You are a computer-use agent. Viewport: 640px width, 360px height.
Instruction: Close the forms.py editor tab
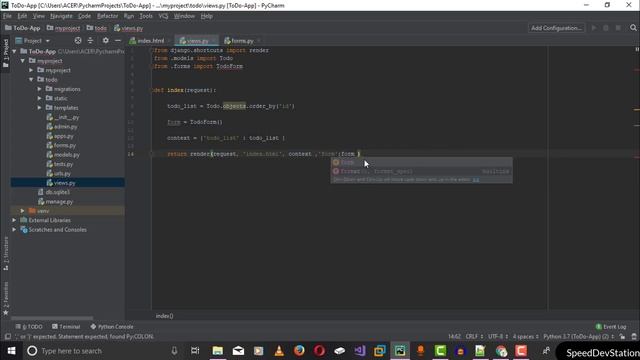(258, 41)
